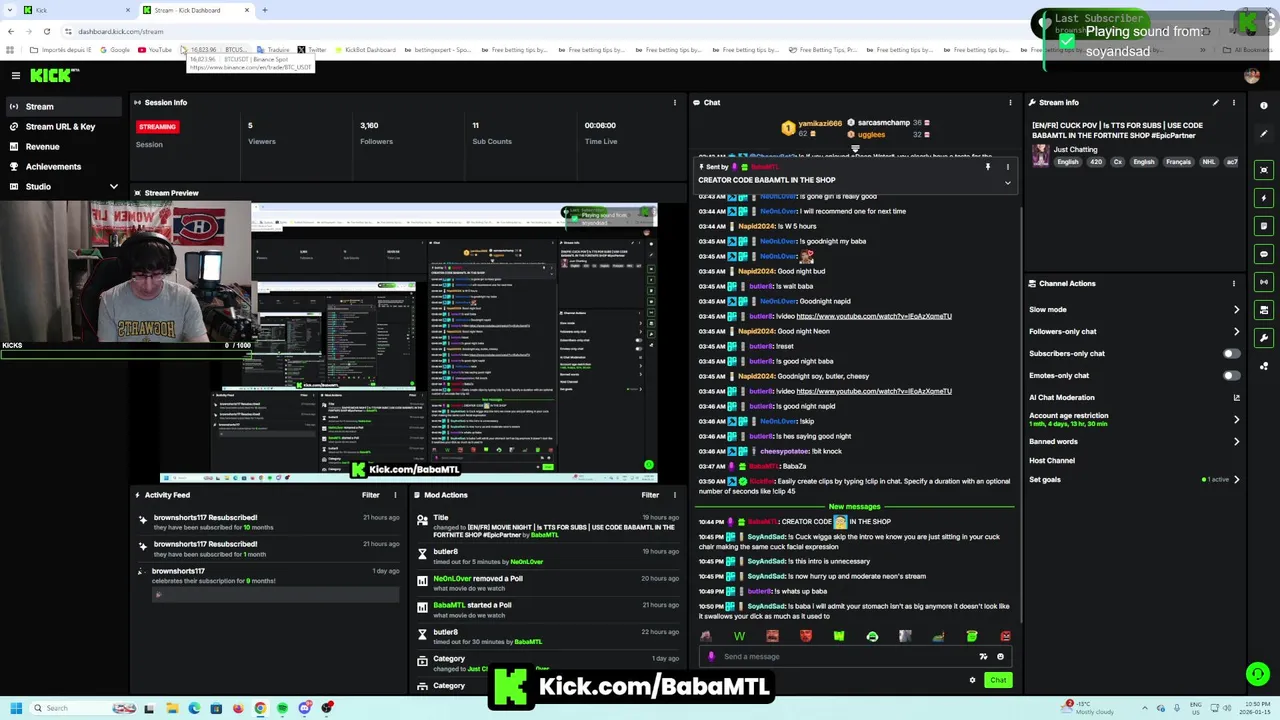Screen dimensions: 1280x720
Task: Click the Channel Actions icon in right sidebar
Action: pyautogui.click(x=1264, y=310)
